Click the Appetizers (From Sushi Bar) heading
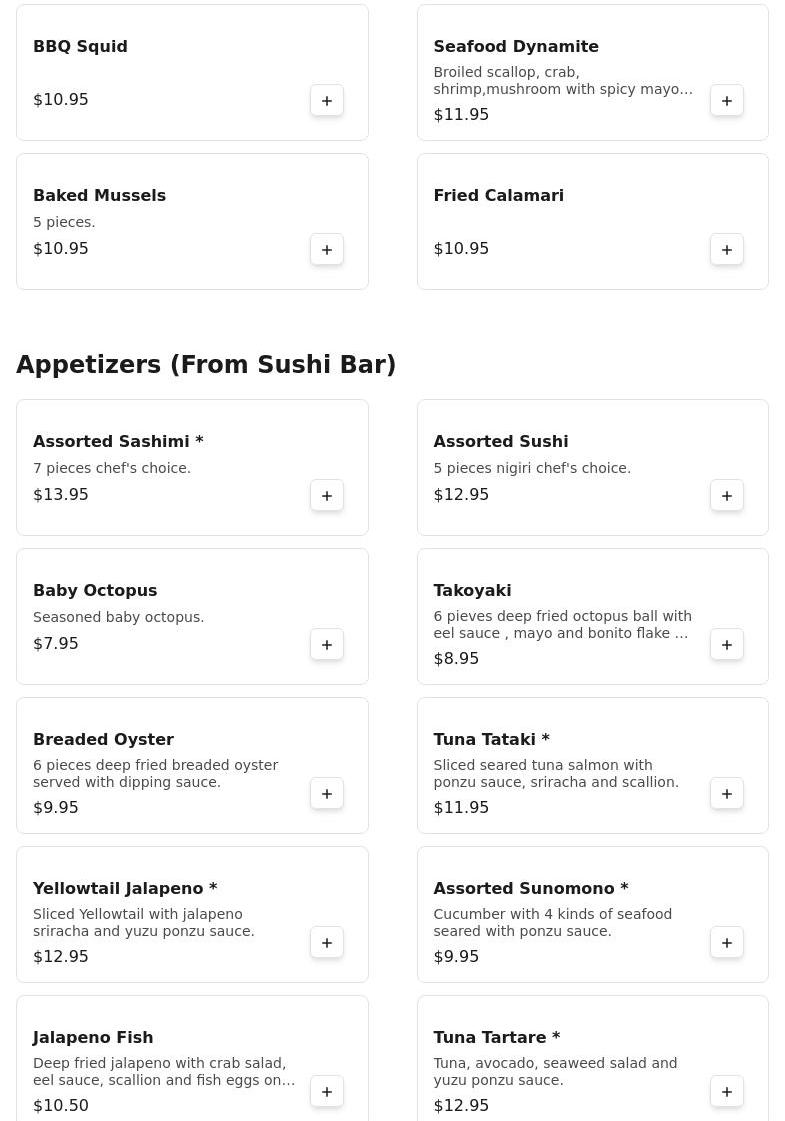This screenshot has width=785, height=1121. [206, 365]
